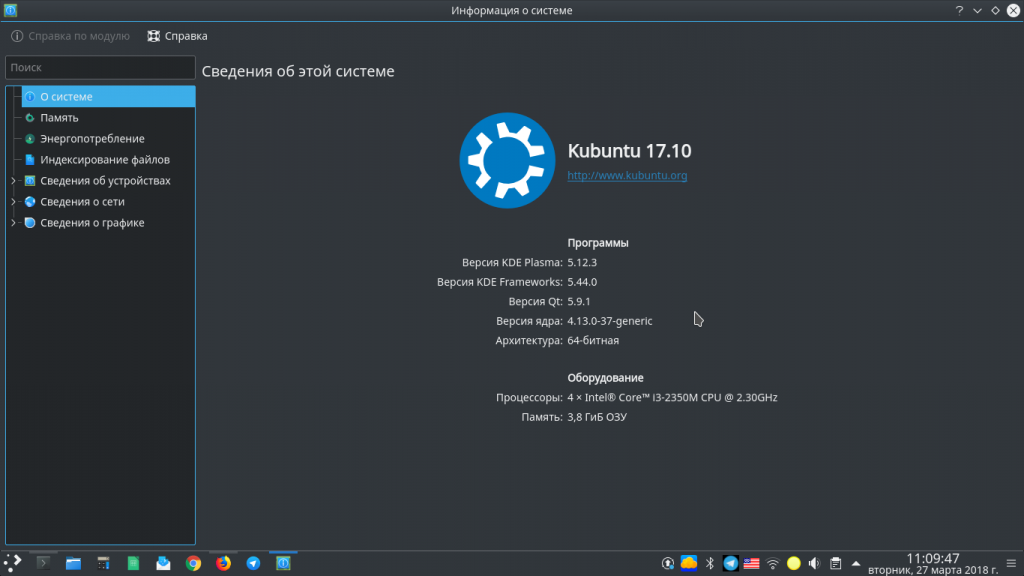Click the Plasma version value 5.12.3

tap(582, 263)
